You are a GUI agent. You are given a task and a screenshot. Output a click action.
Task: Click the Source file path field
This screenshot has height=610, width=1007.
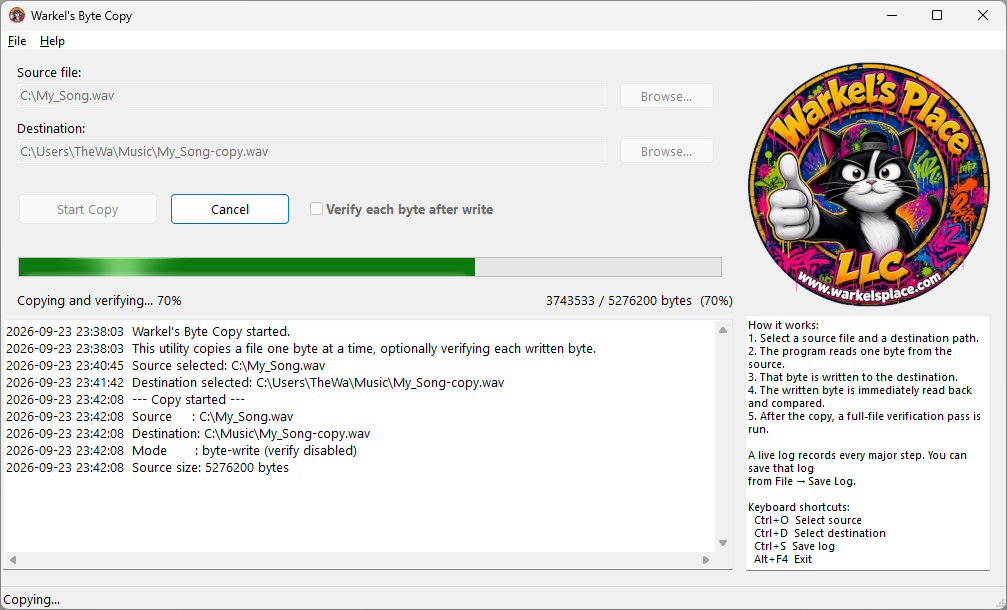[311, 96]
